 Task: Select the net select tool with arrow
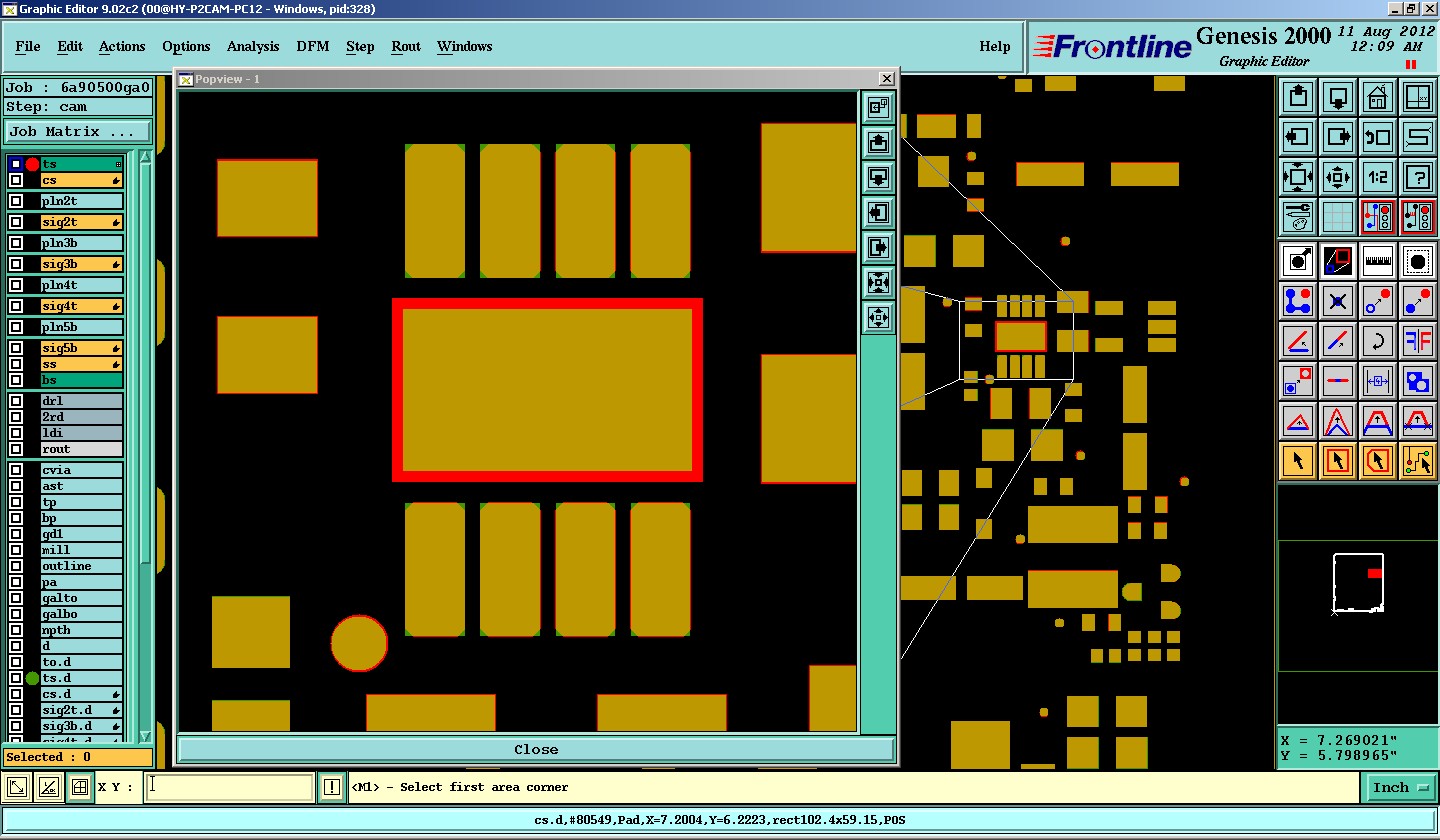pyautogui.click(x=1418, y=461)
